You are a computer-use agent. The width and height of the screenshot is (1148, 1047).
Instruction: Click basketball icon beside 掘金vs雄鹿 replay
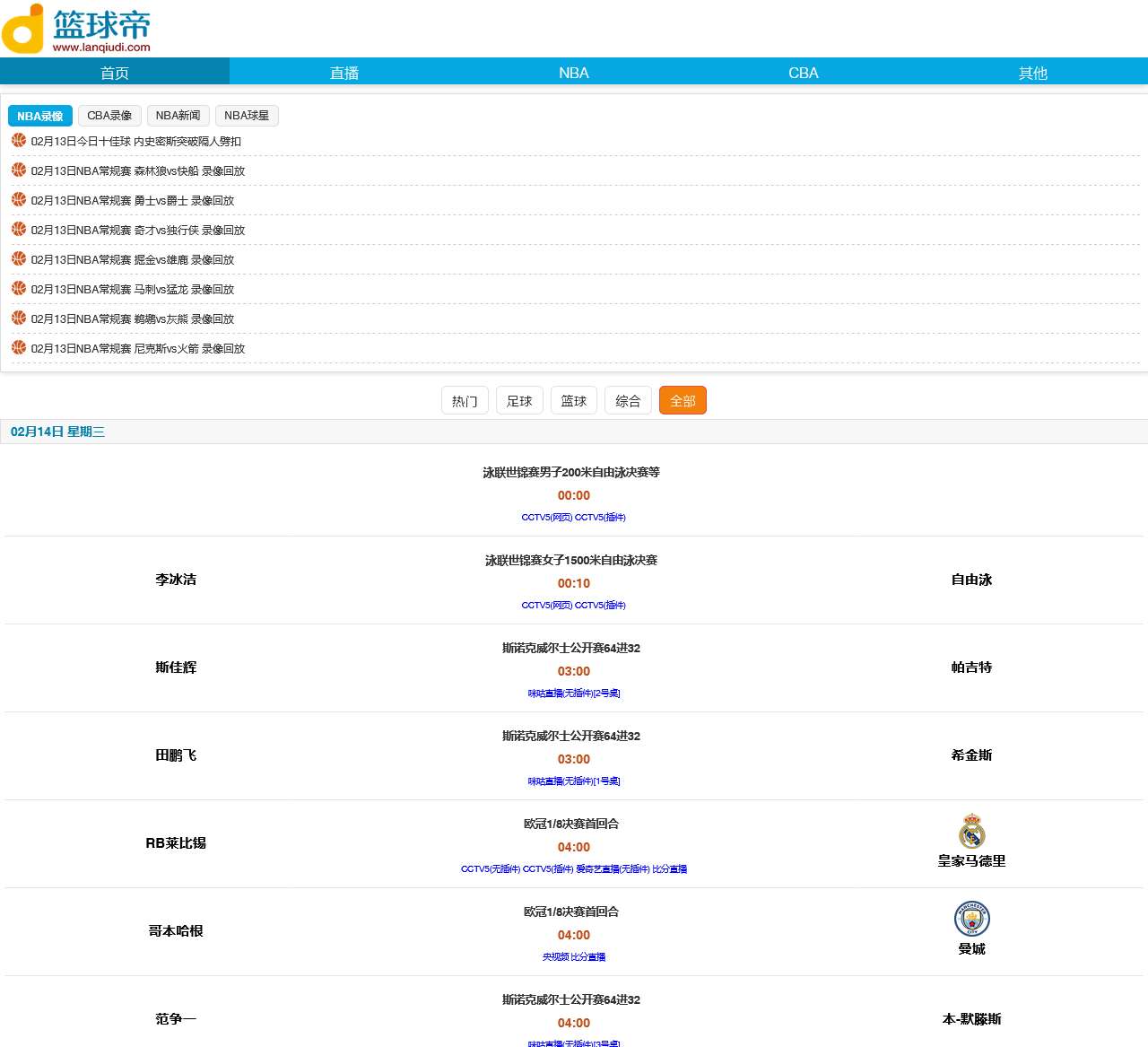[x=19, y=258]
